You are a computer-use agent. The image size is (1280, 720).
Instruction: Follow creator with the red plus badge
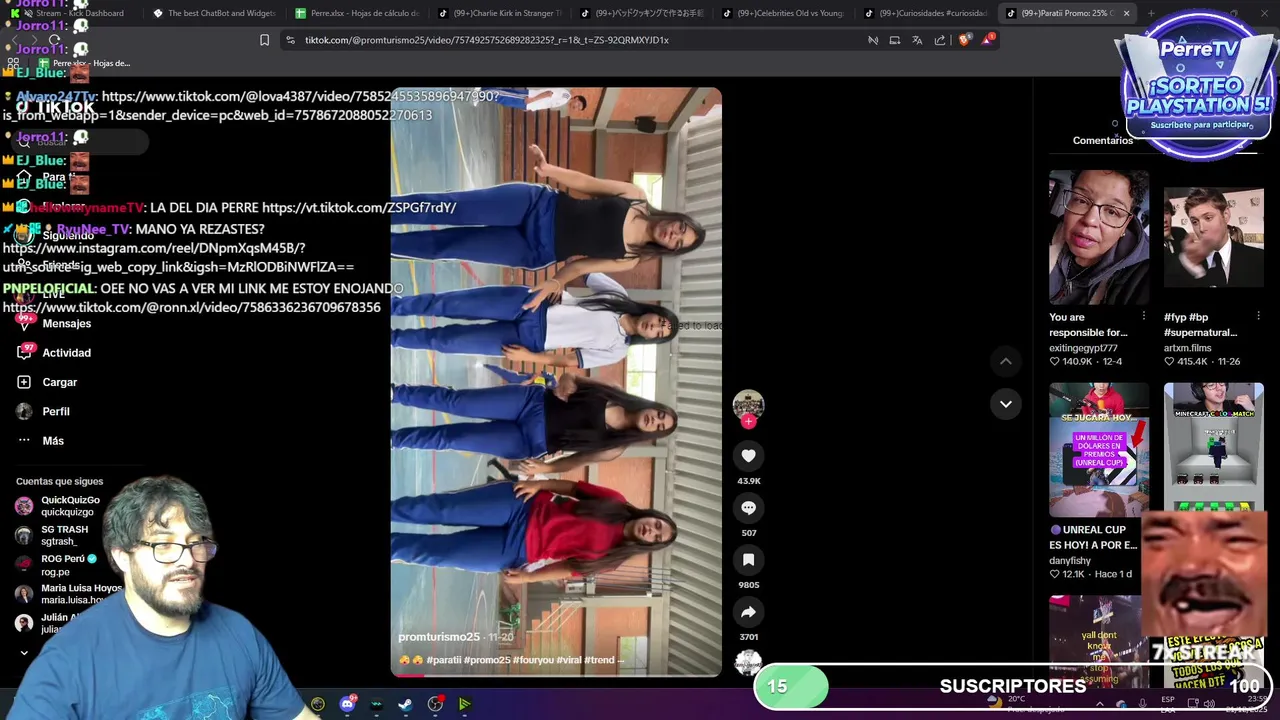pos(748,421)
